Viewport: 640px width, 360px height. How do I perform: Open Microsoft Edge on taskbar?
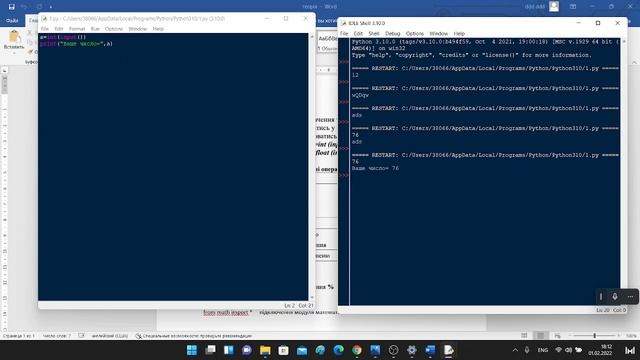(338, 350)
